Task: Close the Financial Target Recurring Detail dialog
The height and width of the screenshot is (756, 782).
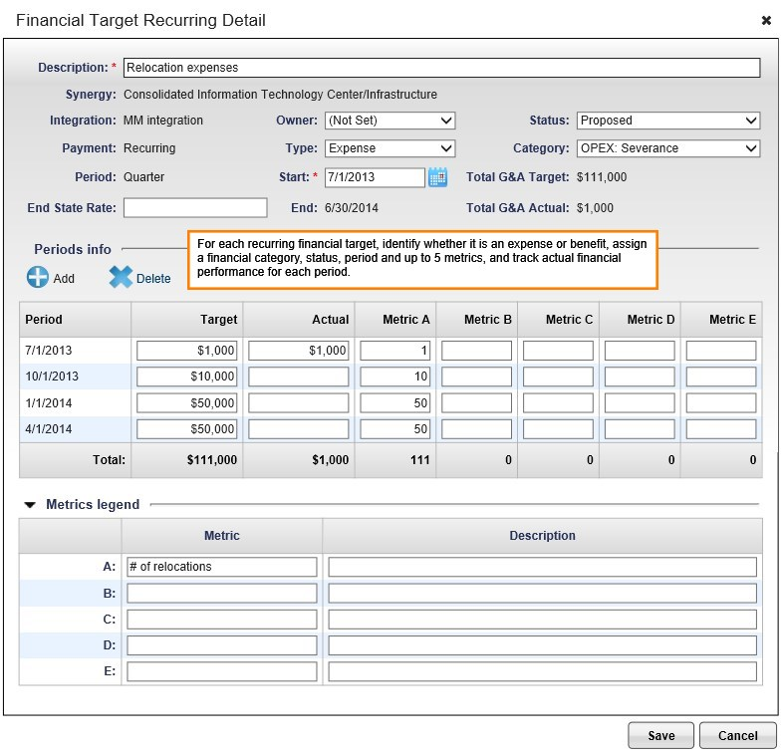Action: pyautogui.click(x=766, y=20)
